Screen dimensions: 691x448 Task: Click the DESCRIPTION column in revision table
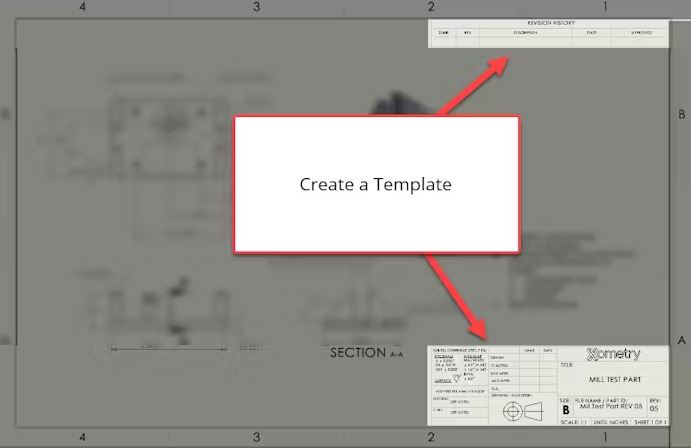click(x=525, y=32)
